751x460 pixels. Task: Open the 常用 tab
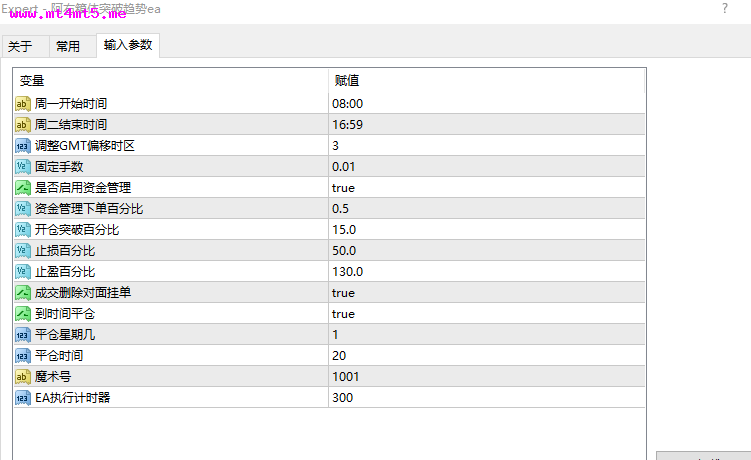pos(68,46)
